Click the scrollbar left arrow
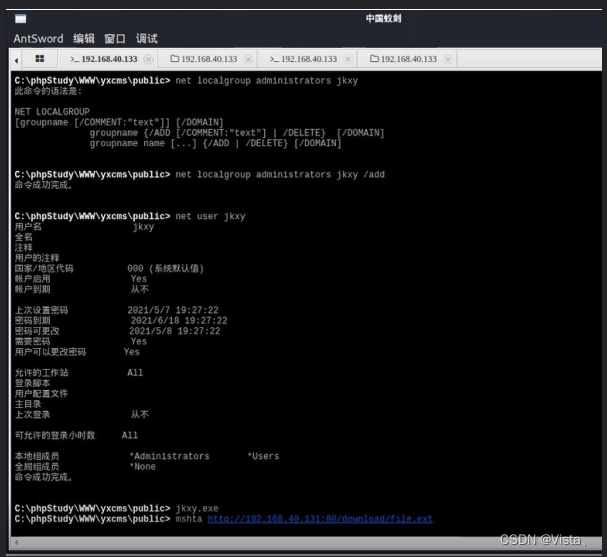This screenshot has height=557, width=607. (x=16, y=542)
